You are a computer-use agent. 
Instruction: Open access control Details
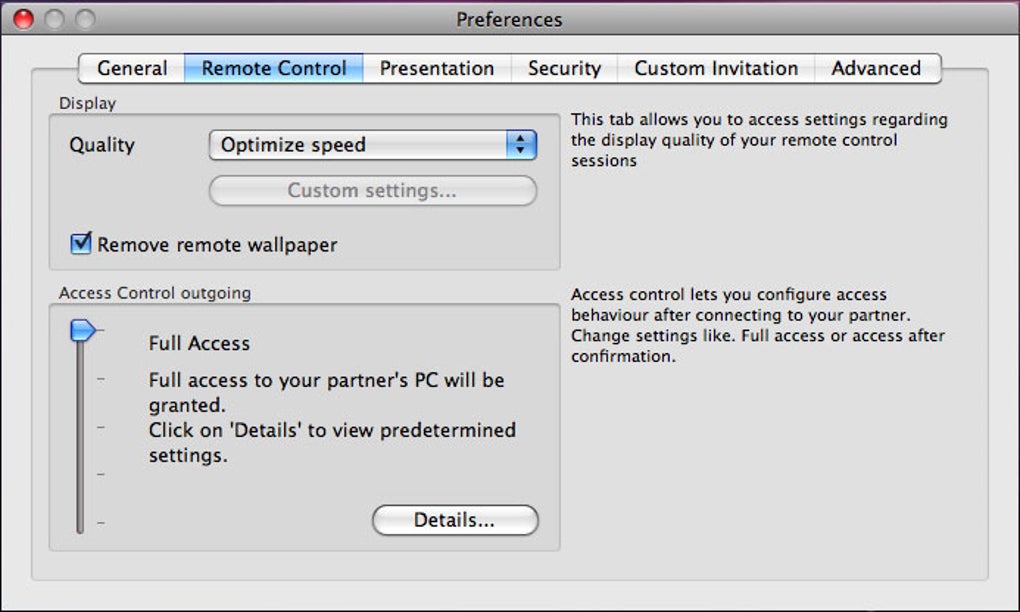(x=455, y=520)
